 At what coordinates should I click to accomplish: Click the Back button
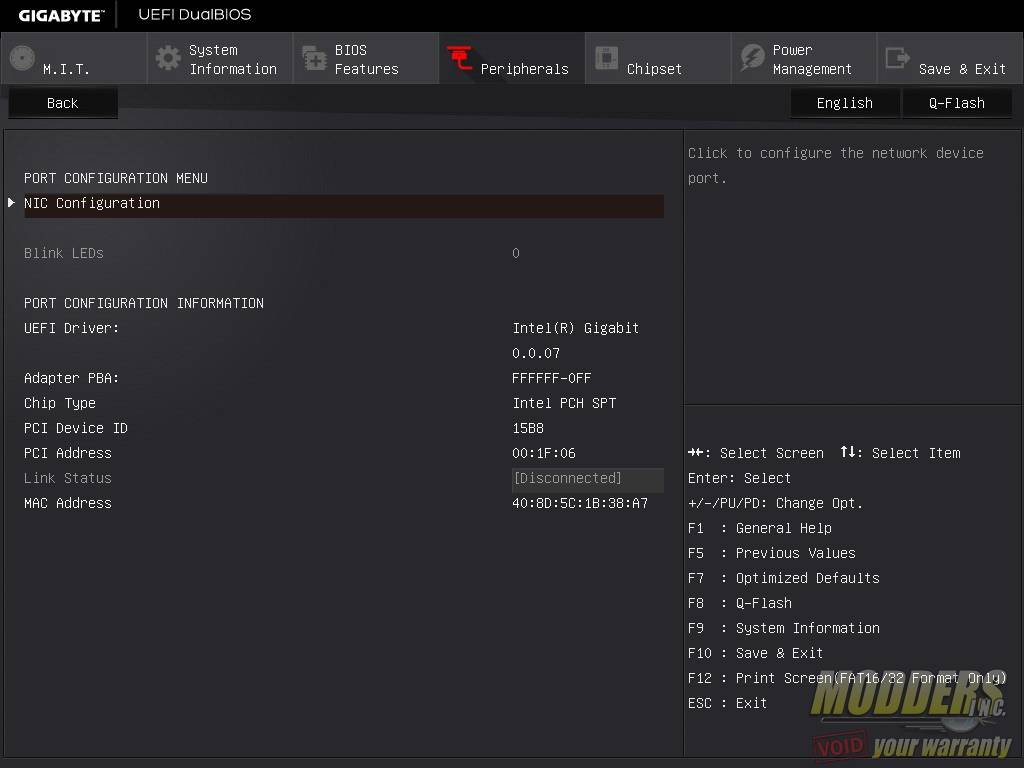click(63, 103)
